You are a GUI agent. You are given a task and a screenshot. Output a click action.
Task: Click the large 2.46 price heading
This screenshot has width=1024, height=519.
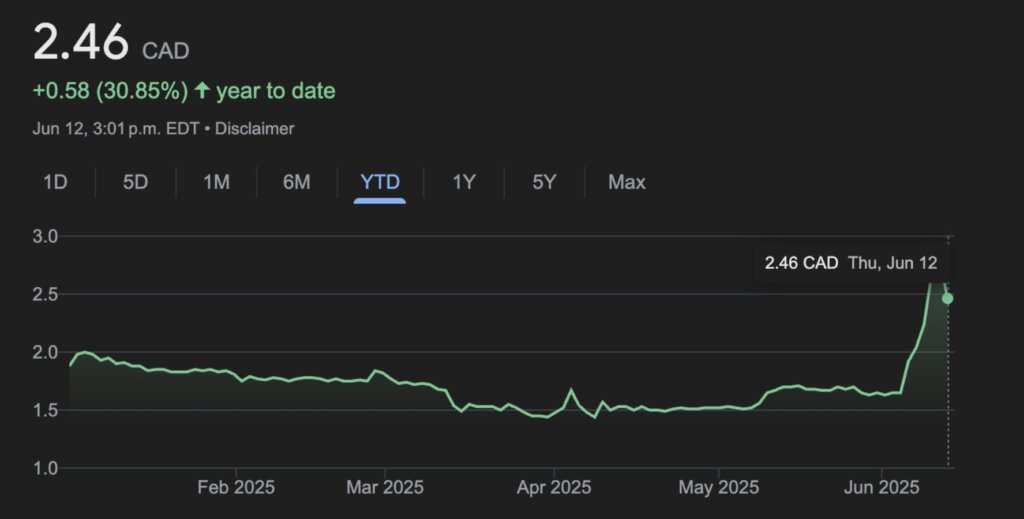coord(81,42)
